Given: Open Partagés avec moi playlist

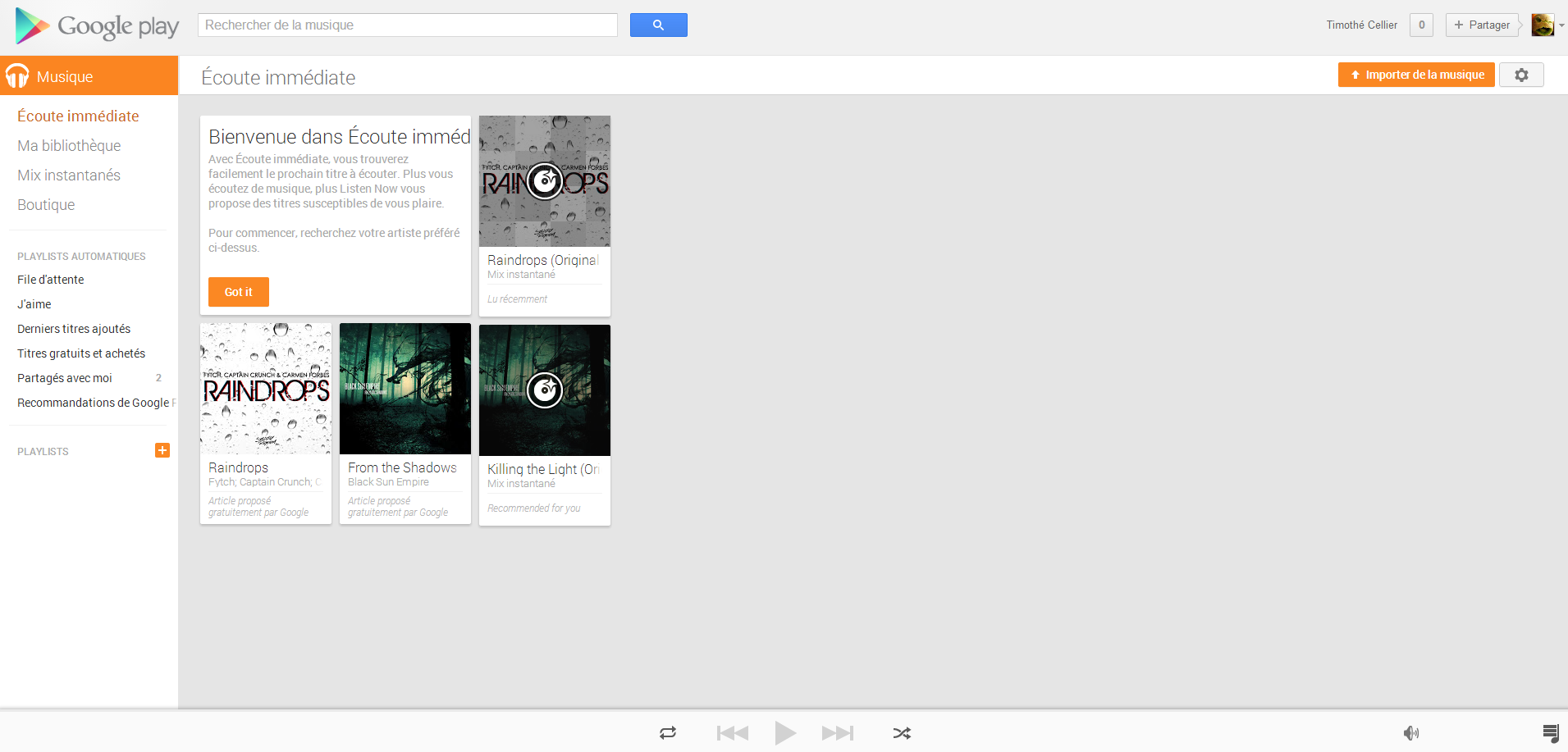Looking at the screenshot, I should pos(65,378).
